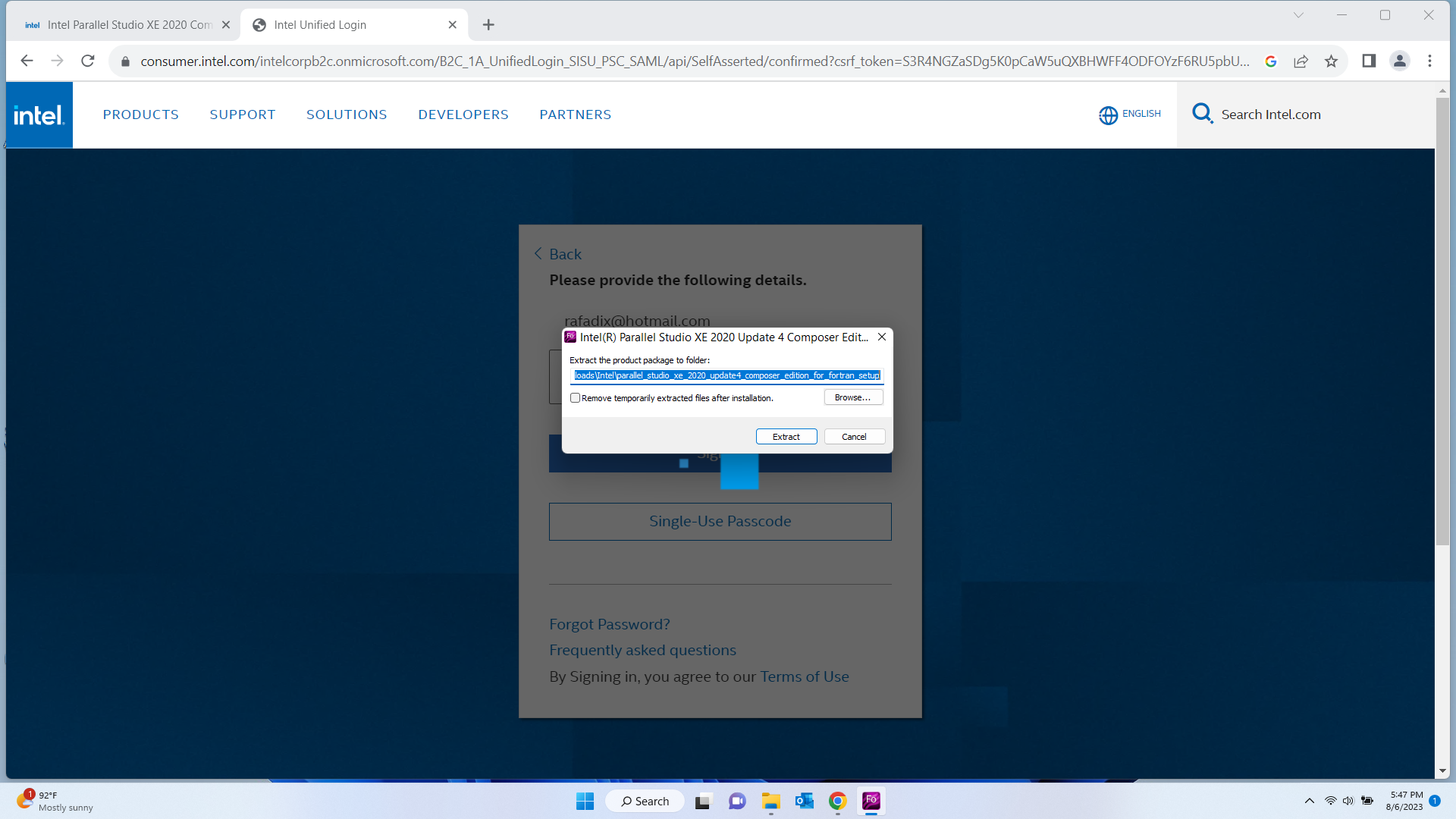Viewport: 1456px width, 819px height.
Task: Bookmark this page with star icon
Action: tap(1331, 61)
